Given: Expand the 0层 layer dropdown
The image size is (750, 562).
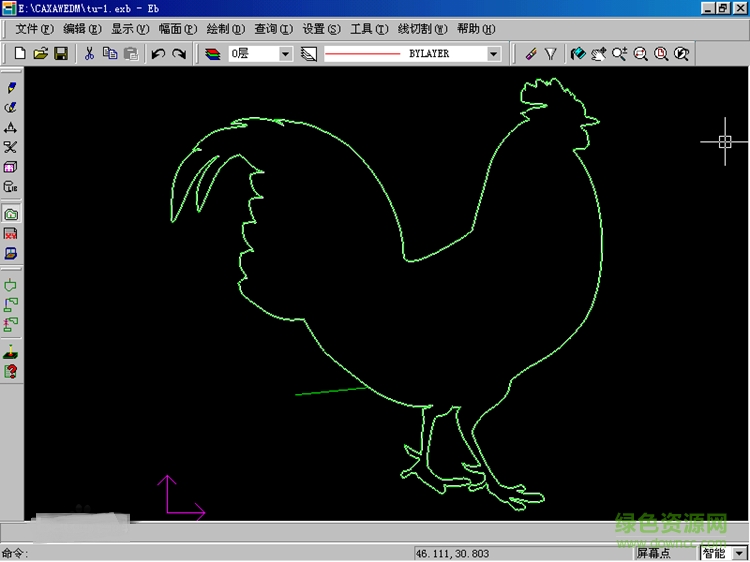Looking at the screenshot, I should [x=285, y=54].
